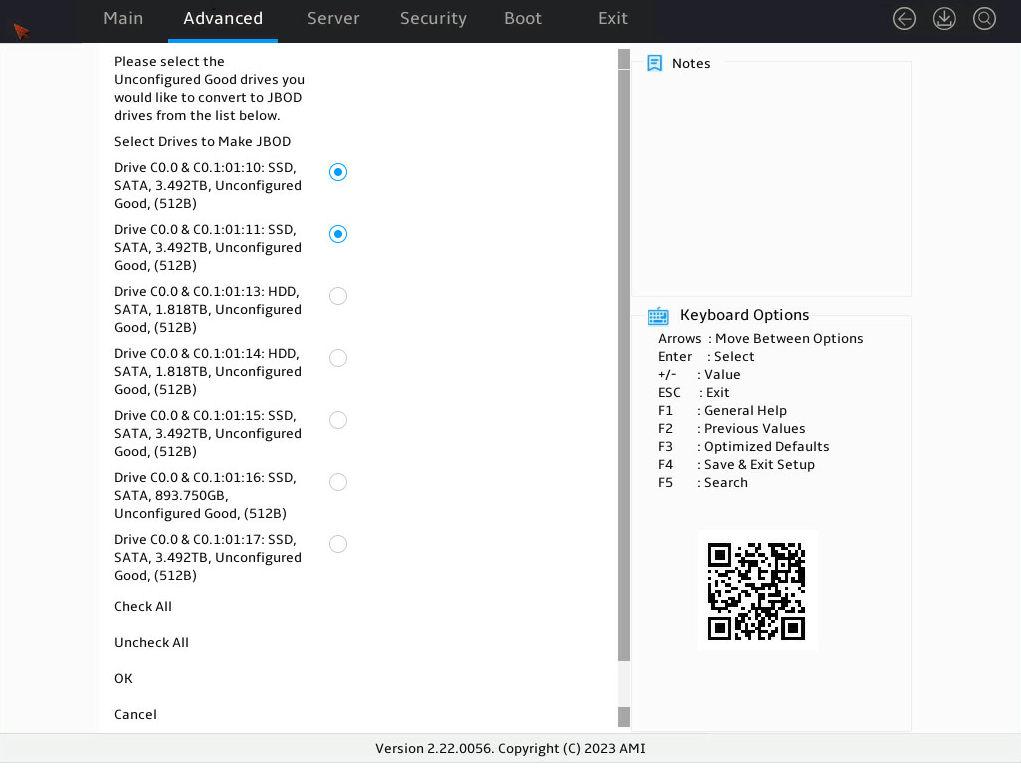The height and width of the screenshot is (772, 1021).
Task: Switch to the Boot tab
Action: coord(523,18)
